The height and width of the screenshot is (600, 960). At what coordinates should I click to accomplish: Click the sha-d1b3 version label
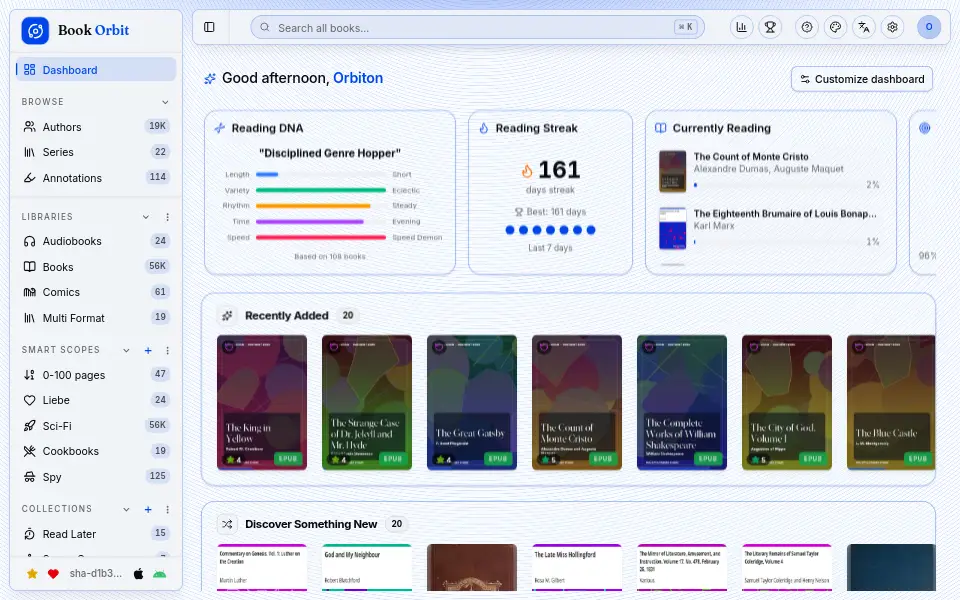(x=96, y=574)
